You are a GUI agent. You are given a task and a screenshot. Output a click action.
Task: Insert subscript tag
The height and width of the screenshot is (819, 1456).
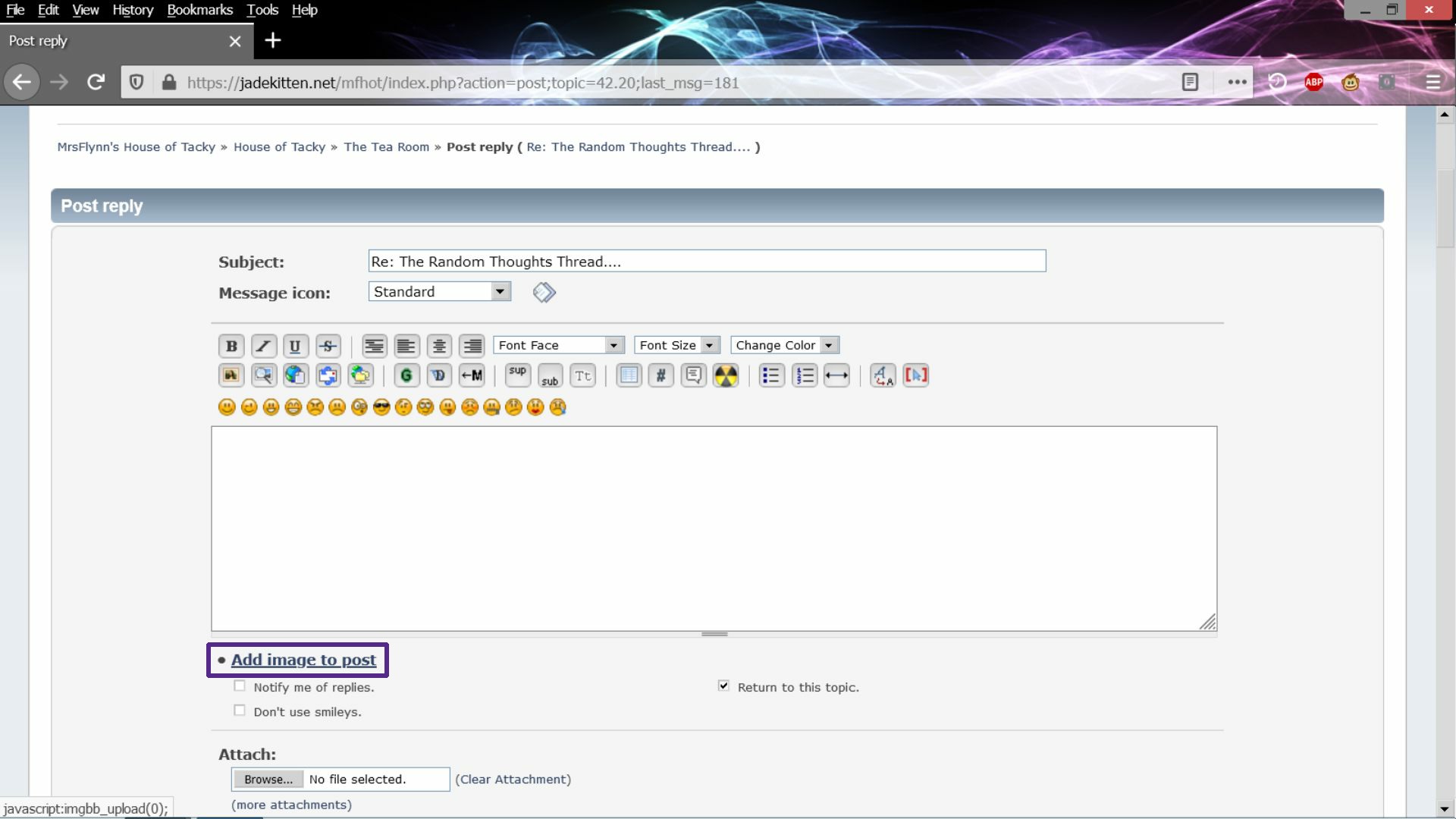(x=550, y=375)
